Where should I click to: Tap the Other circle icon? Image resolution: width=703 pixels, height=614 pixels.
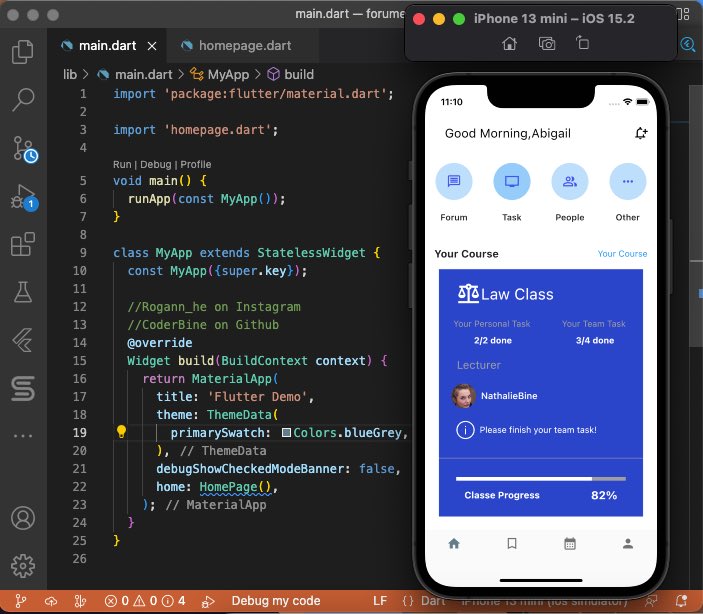click(628, 181)
